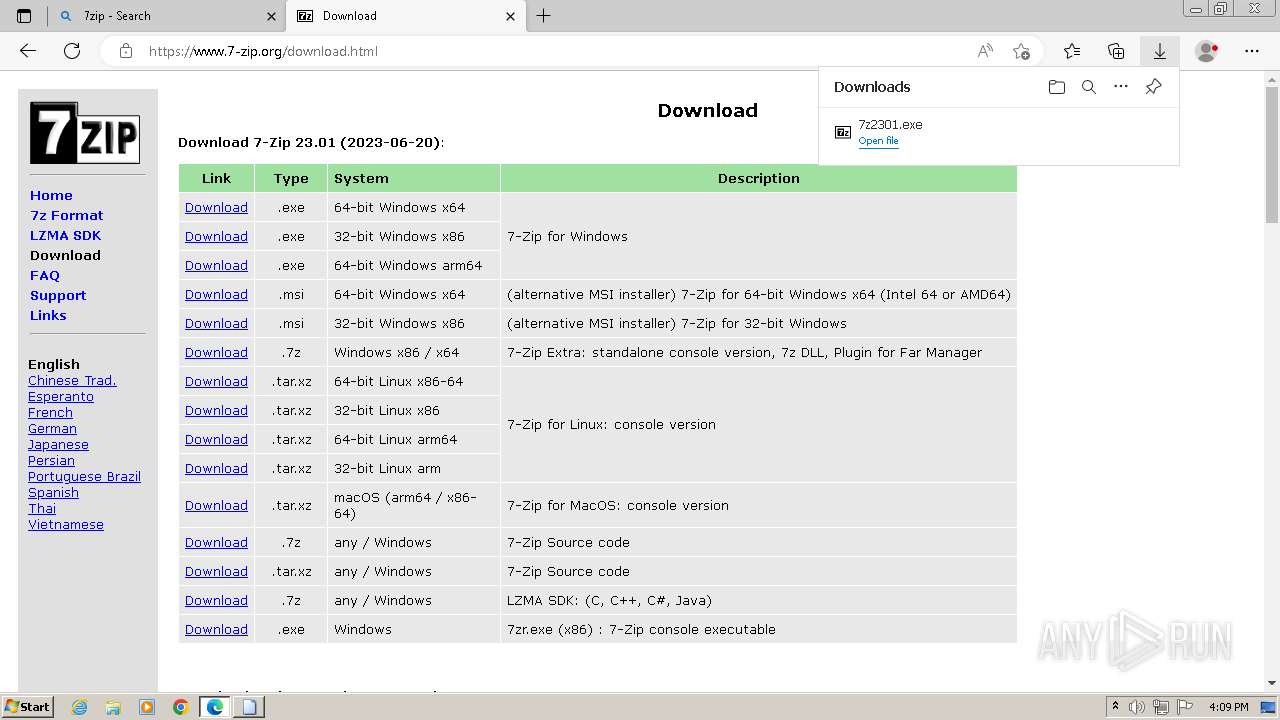The height and width of the screenshot is (720, 1280).
Task: Open the volume tray icon
Action: (x=1136, y=707)
